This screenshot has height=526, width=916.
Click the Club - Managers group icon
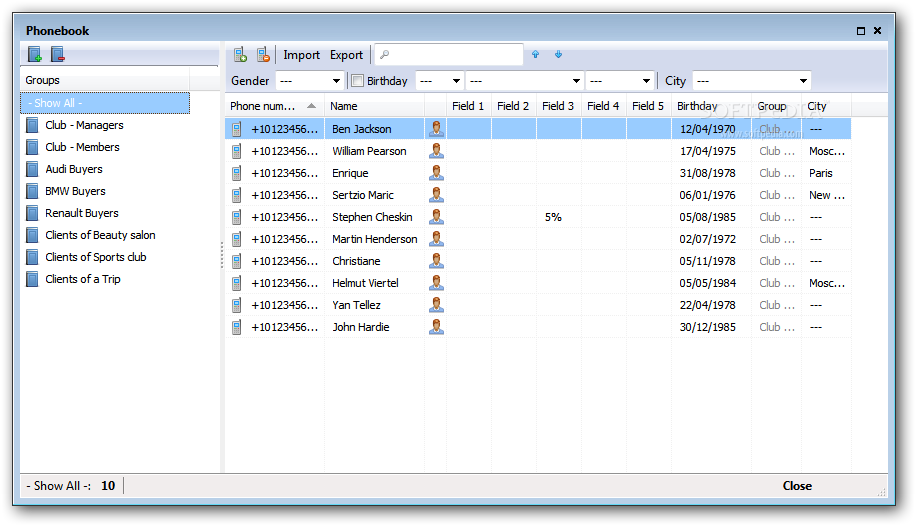click(x=33, y=125)
